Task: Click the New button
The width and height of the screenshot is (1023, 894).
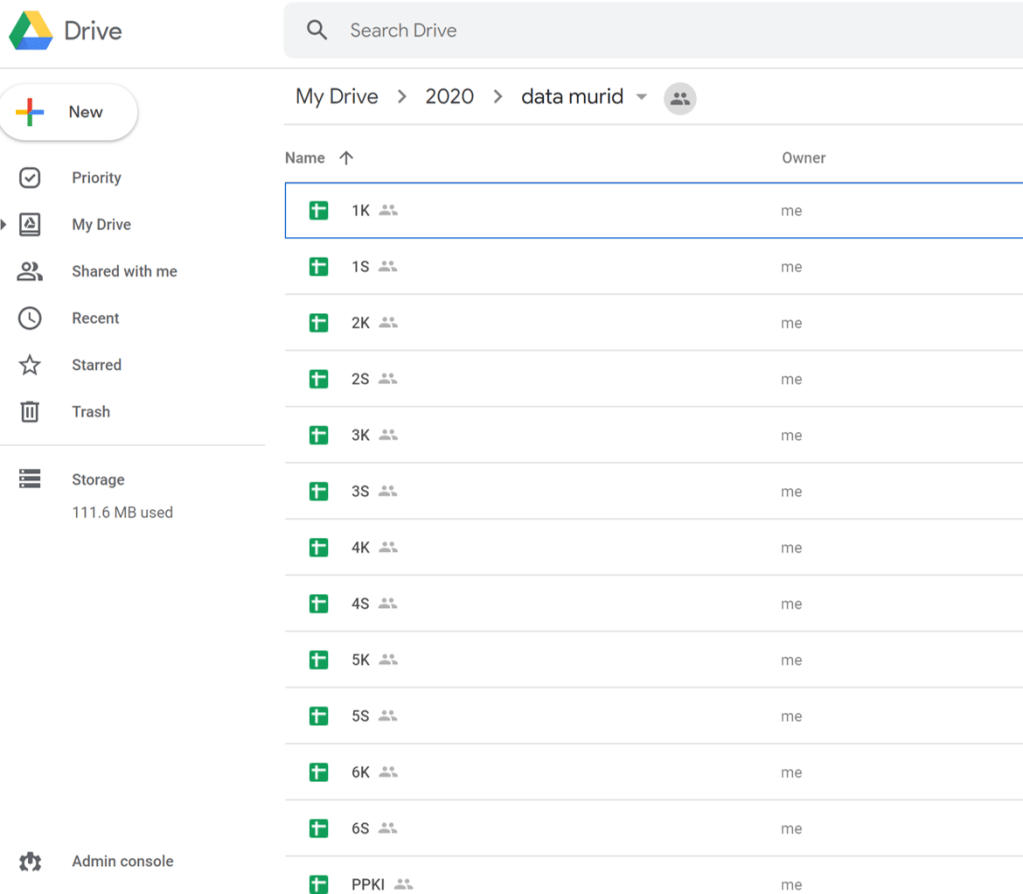Action: point(69,112)
